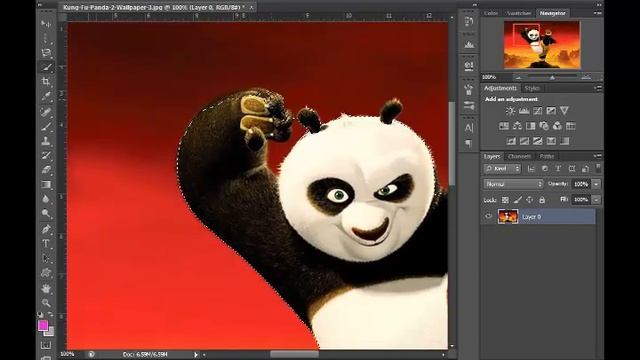Toggle Quick Mask mode button
The image size is (640, 360).
pyautogui.click(x=46, y=345)
